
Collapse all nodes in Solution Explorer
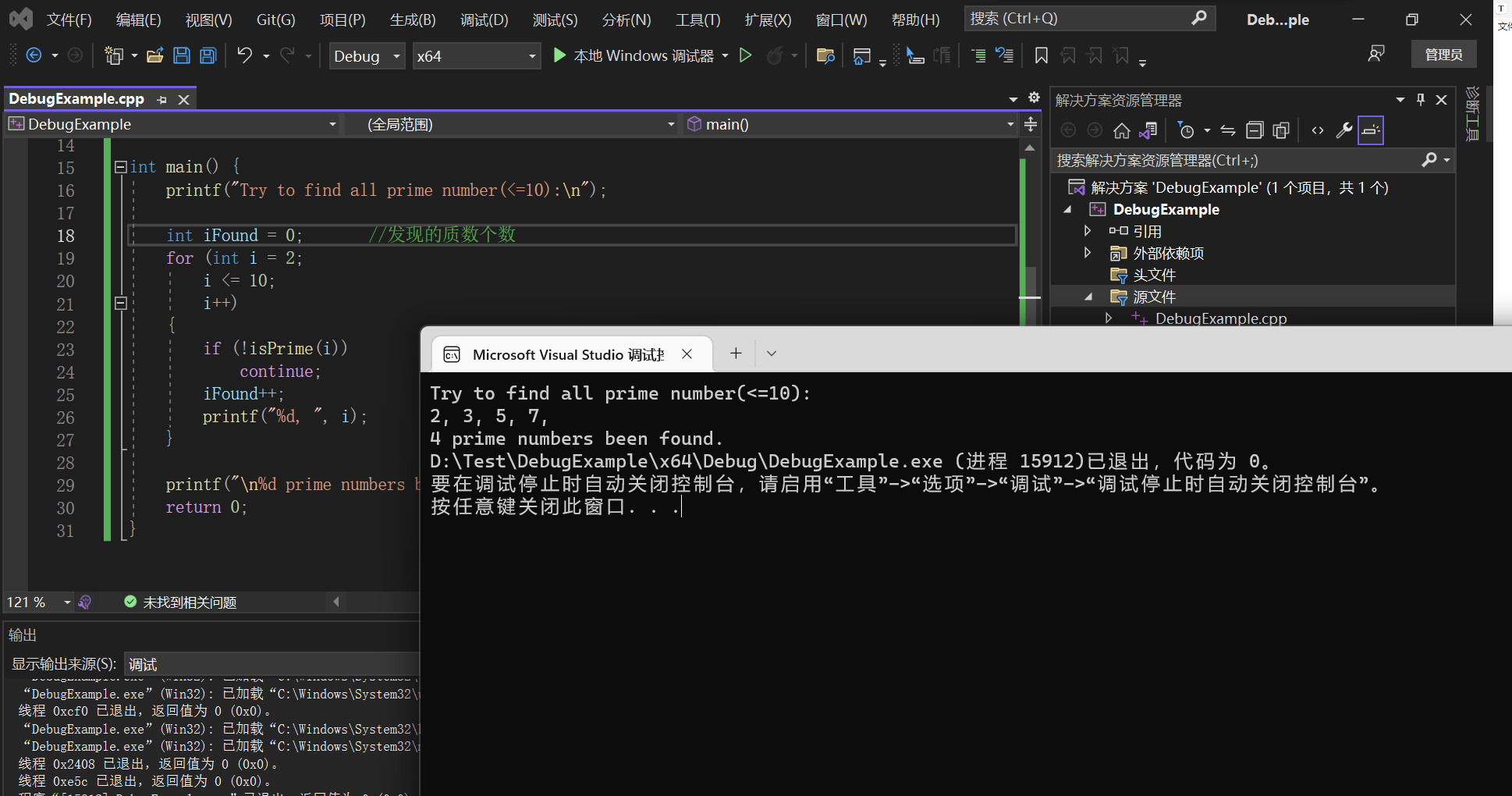(x=1255, y=130)
